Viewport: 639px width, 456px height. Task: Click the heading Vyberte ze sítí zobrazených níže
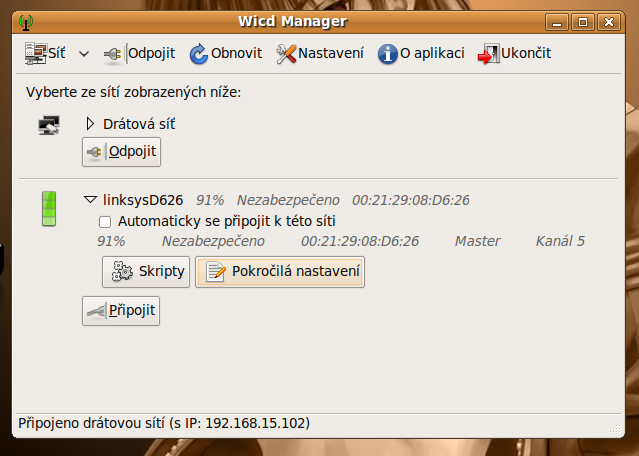(x=134, y=93)
